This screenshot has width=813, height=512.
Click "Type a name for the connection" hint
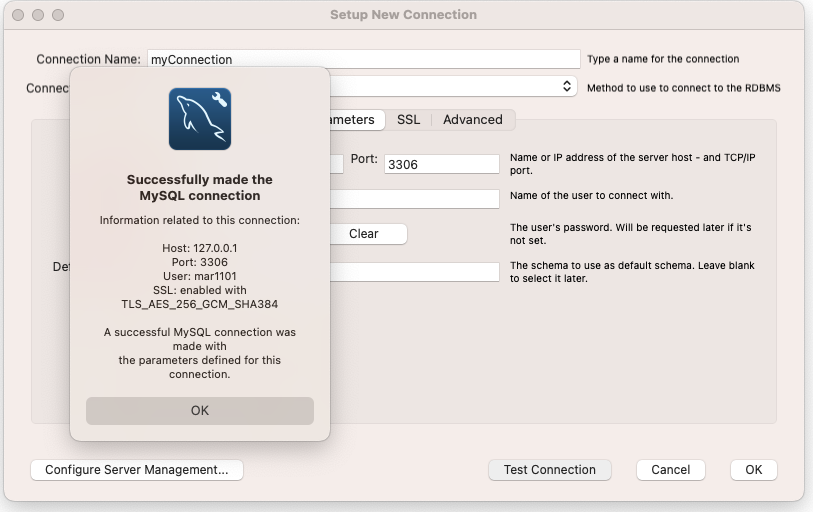[x=663, y=59]
